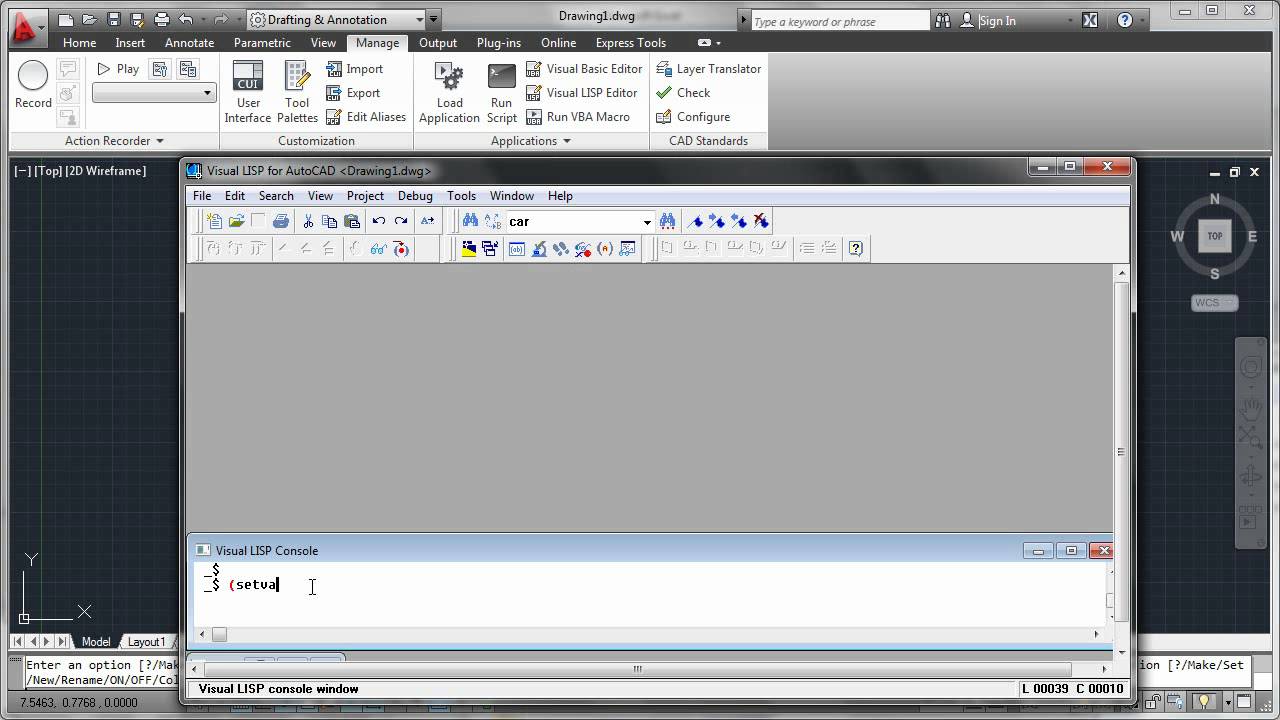Image resolution: width=1280 pixels, height=720 pixels.
Task: Click Complete Word icon in Visual LISP toolbar
Action: click(x=427, y=221)
